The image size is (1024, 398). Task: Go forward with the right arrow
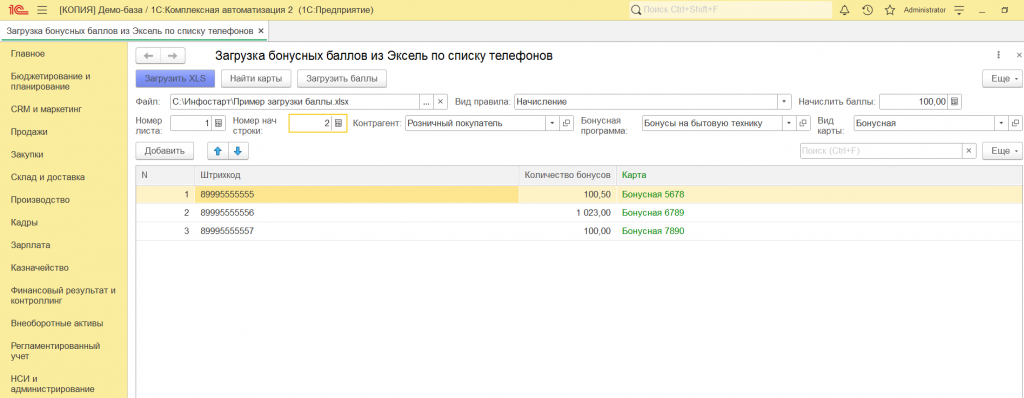[173, 56]
